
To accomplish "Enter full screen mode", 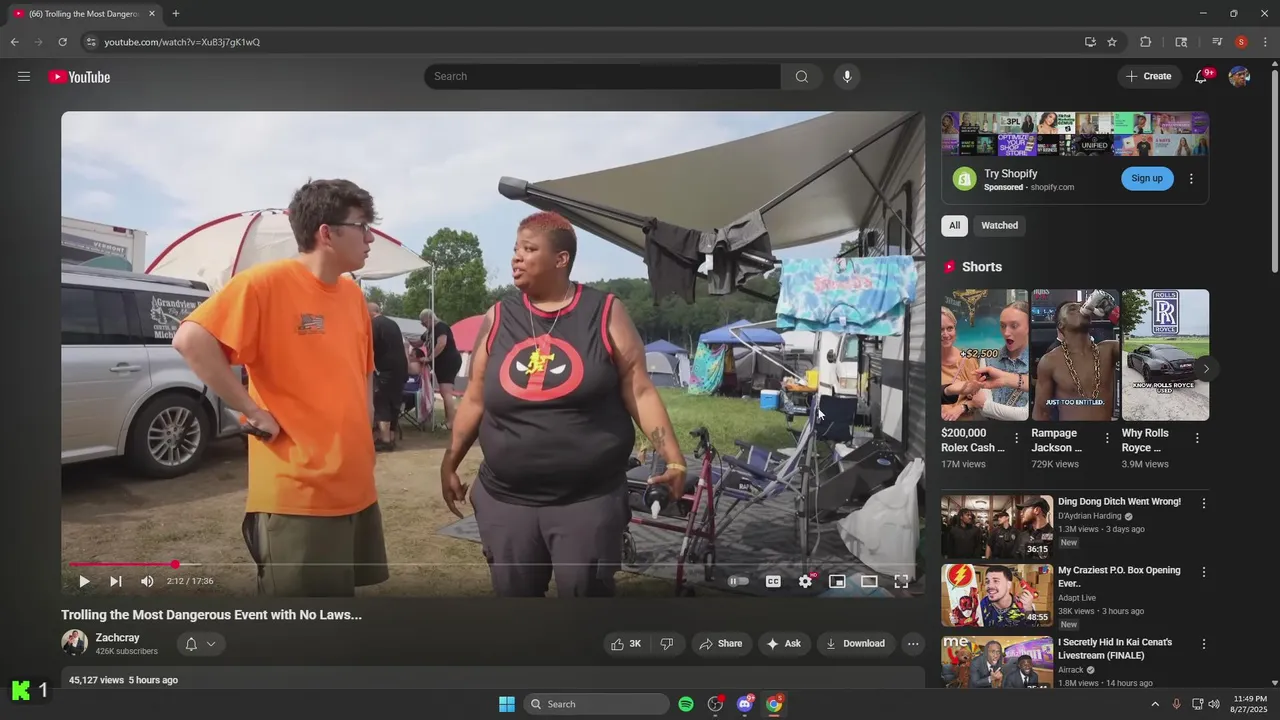I will coord(901,581).
